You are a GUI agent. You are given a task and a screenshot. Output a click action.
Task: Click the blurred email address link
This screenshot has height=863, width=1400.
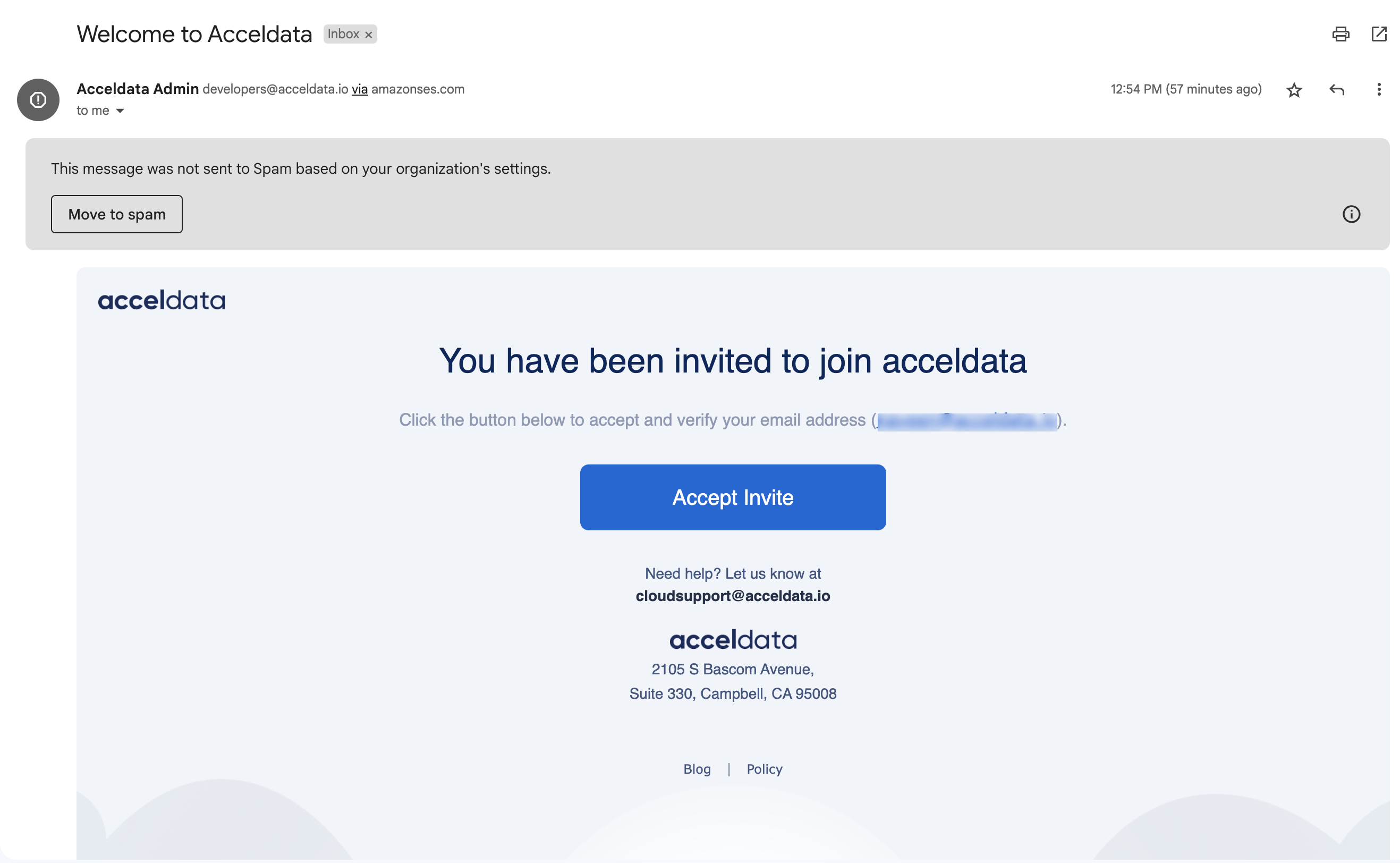(x=966, y=421)
